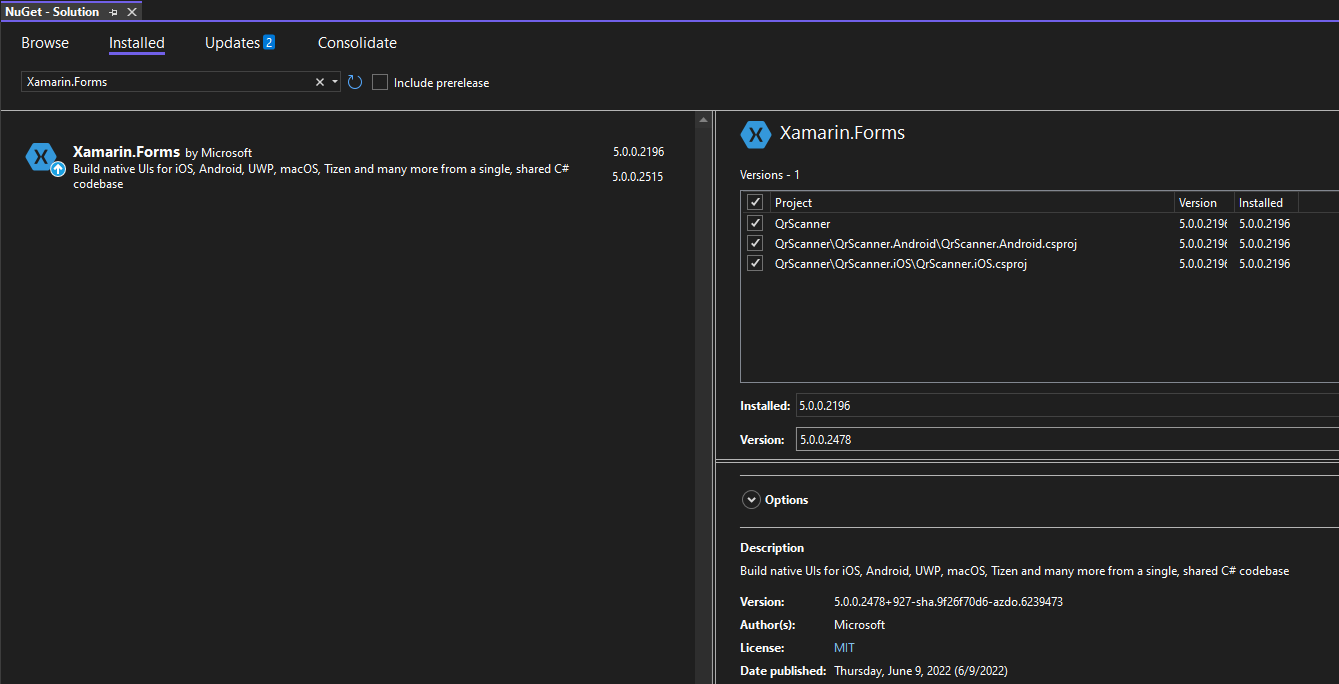Switch to the Browse tab
This screenshot has height=684, width=1339.
coord(45,43)
